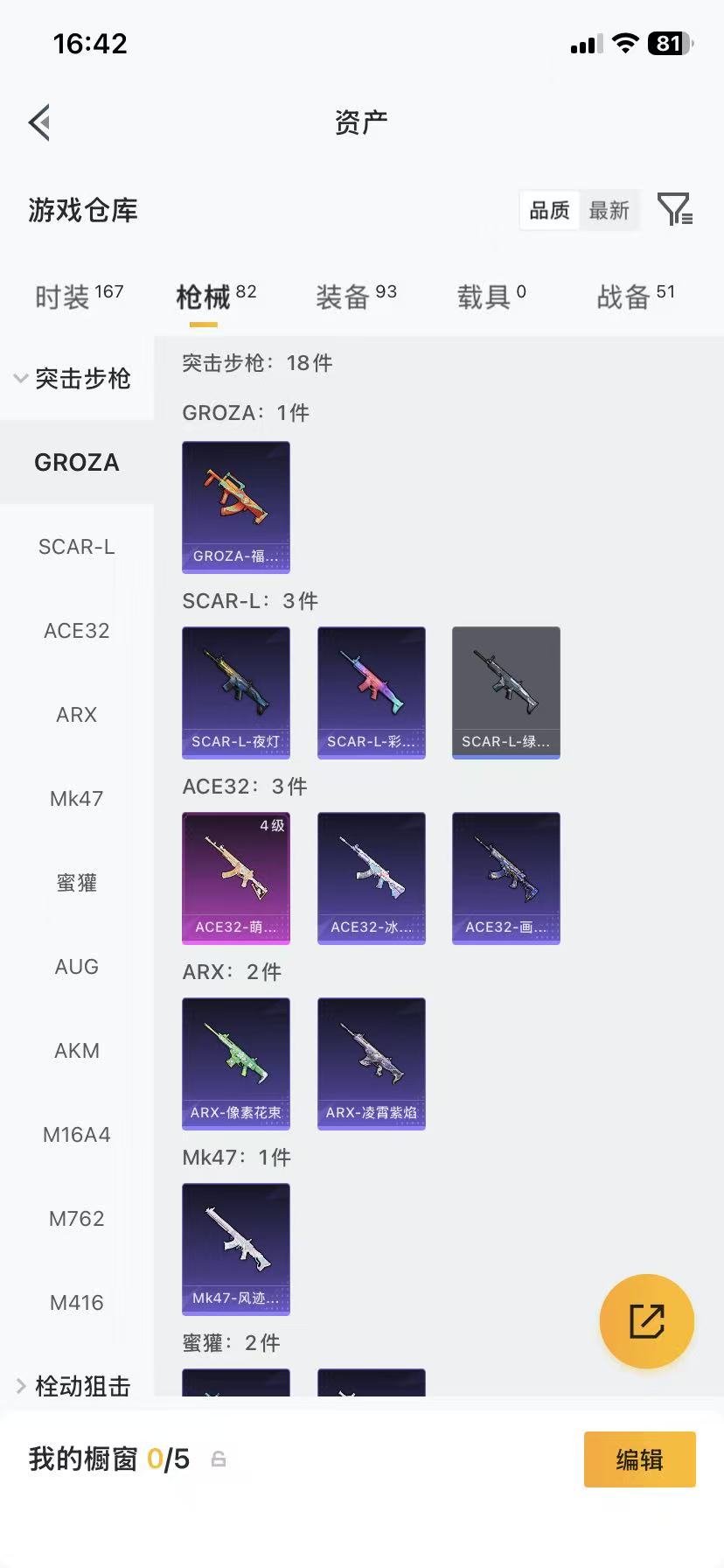Tap the lock icon beside 我的橱窗
Image resolution: width=724 pixels, height=1568 pixels.
click(219, 1459)
